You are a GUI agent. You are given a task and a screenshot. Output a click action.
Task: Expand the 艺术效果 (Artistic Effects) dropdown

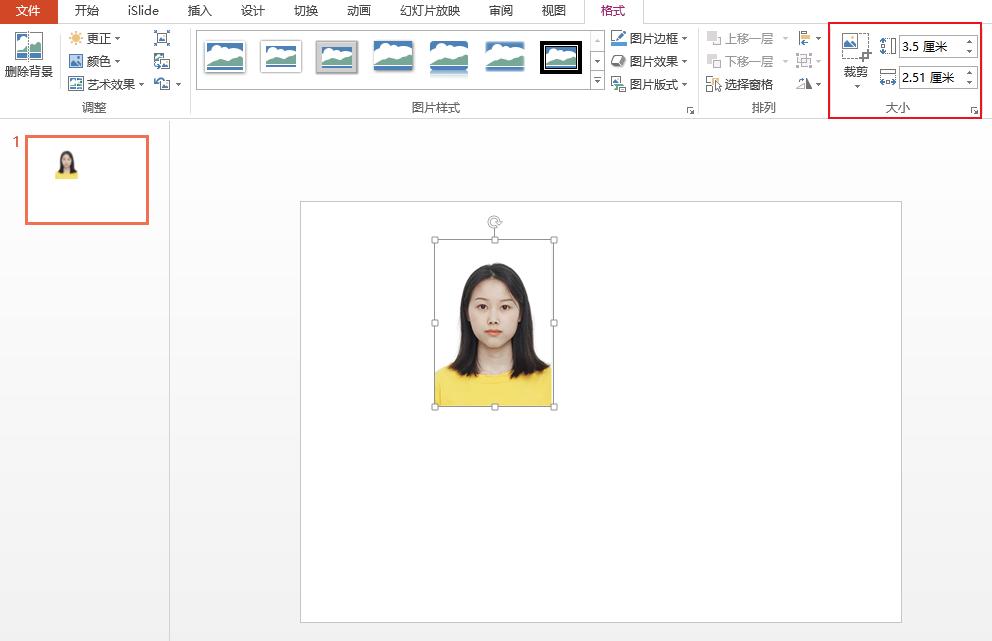pyautogui.click(x=103, y=83)
